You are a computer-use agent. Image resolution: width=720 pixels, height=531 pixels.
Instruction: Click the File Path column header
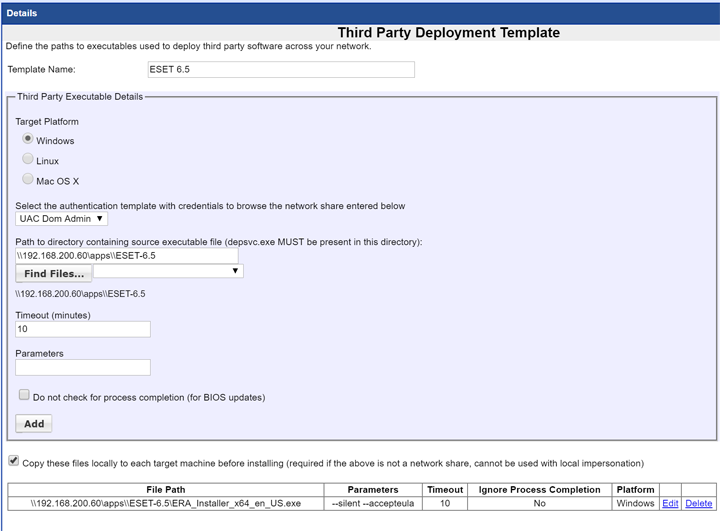click(168, 490)
